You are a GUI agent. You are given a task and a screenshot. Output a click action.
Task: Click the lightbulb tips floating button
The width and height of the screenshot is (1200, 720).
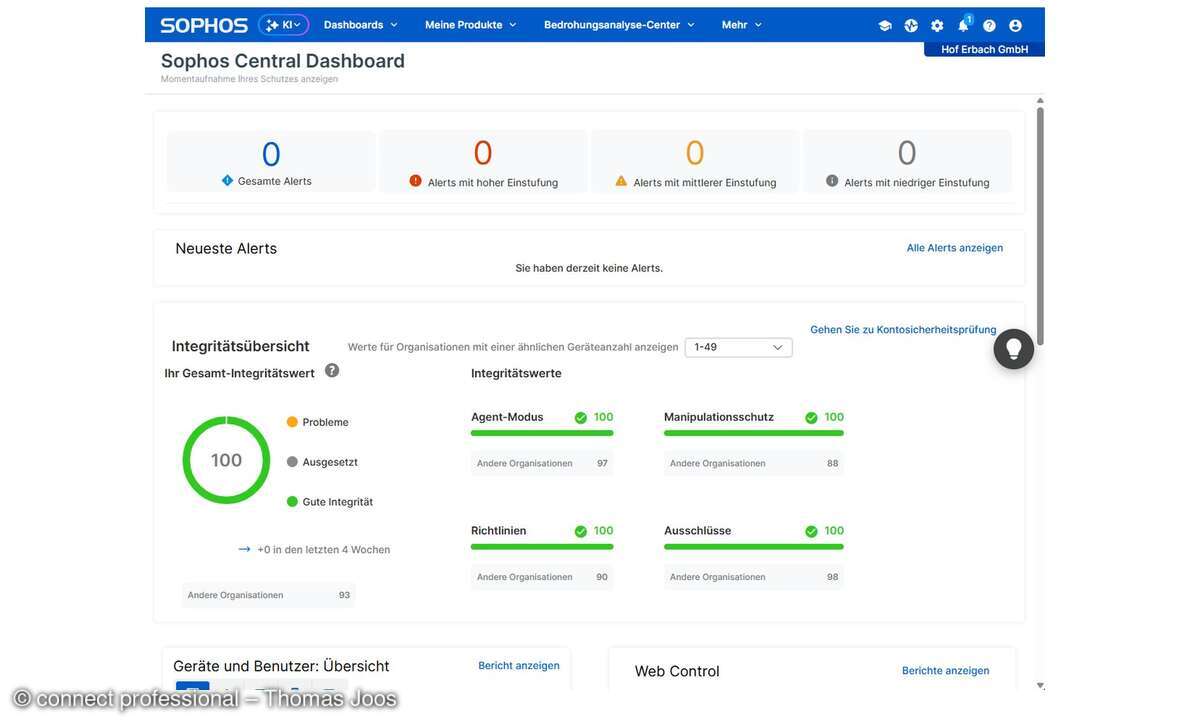point(1014,349)
